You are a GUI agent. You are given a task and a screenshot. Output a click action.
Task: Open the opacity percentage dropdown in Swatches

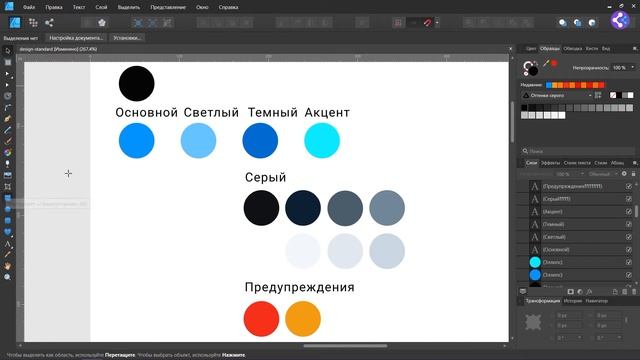point(633,67)
